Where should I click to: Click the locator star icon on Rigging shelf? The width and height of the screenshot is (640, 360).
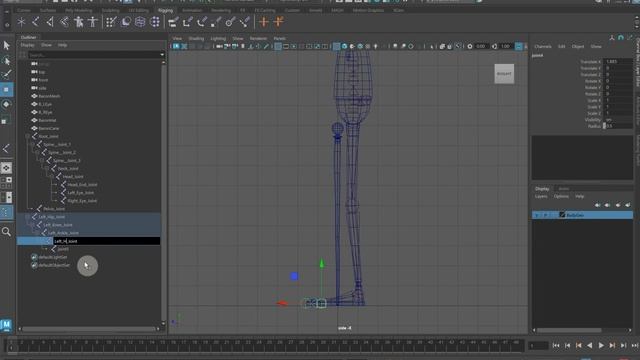click(x=21, y=22)
